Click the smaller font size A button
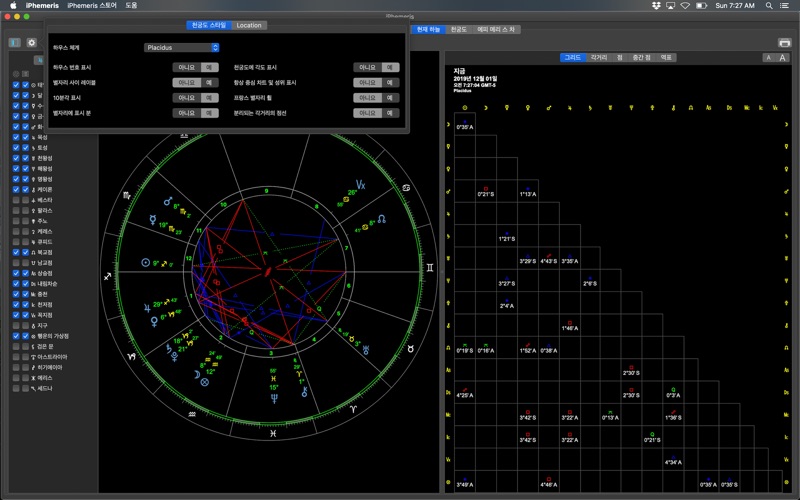The height and width of the screenshot is (500, 800). 769,58
